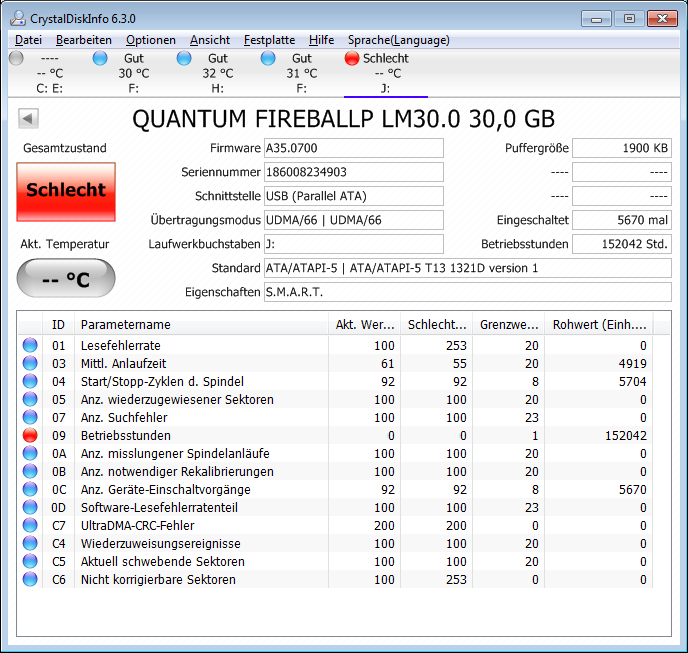
Task: Click the status icon for Anz. wiederzugewiesener Sektoren
Action: pyautogui.click(x=30, y=399)
